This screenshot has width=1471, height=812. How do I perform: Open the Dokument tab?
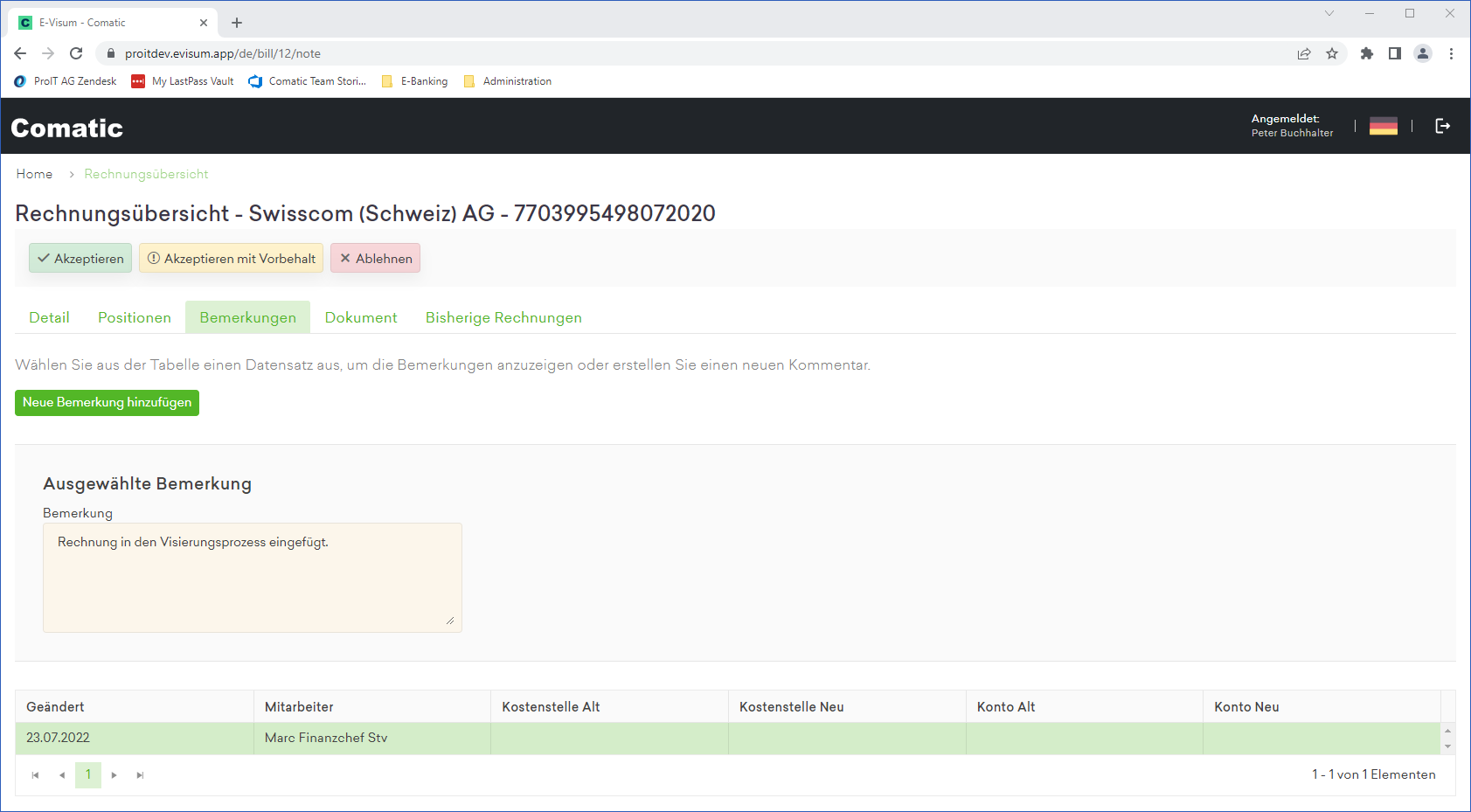[x=361, y=317]
